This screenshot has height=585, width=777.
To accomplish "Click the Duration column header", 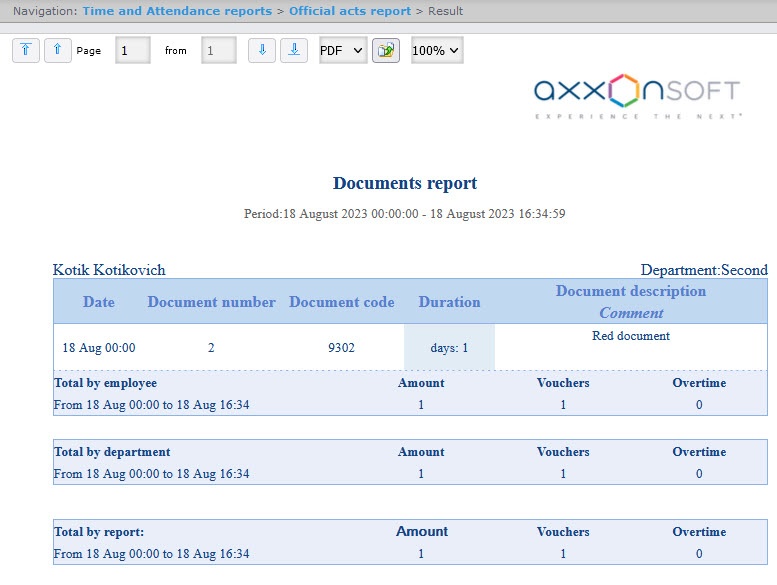I will [449, 302].
